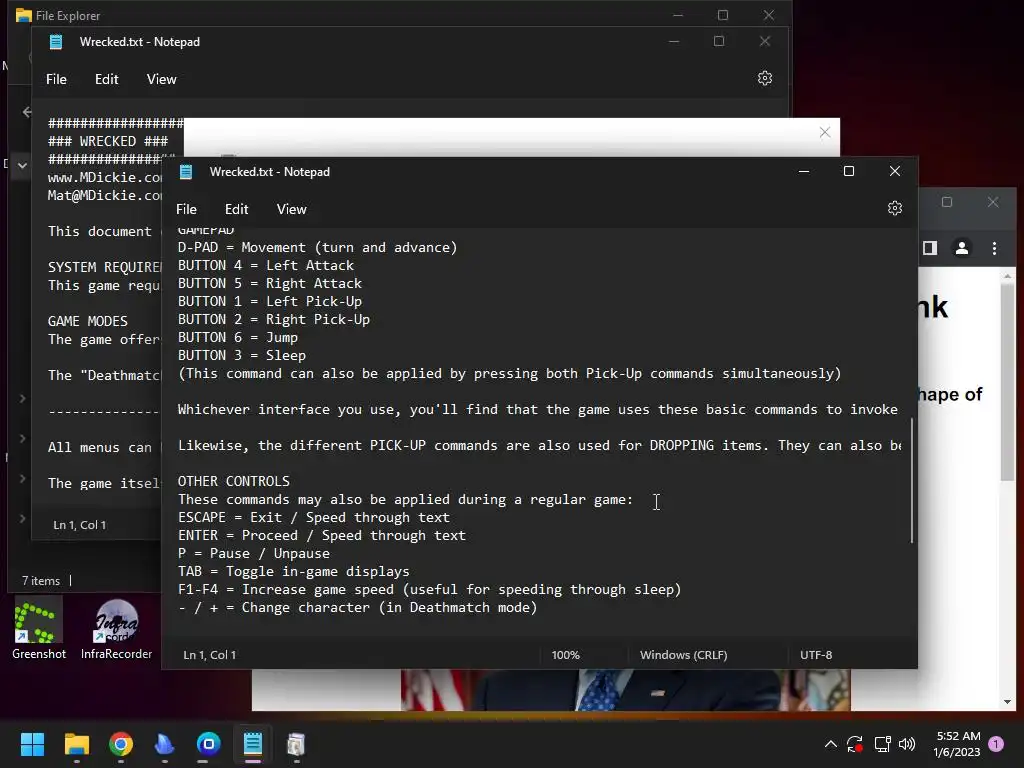Click File Explorer folder icon in title bar

click(24, 15)
